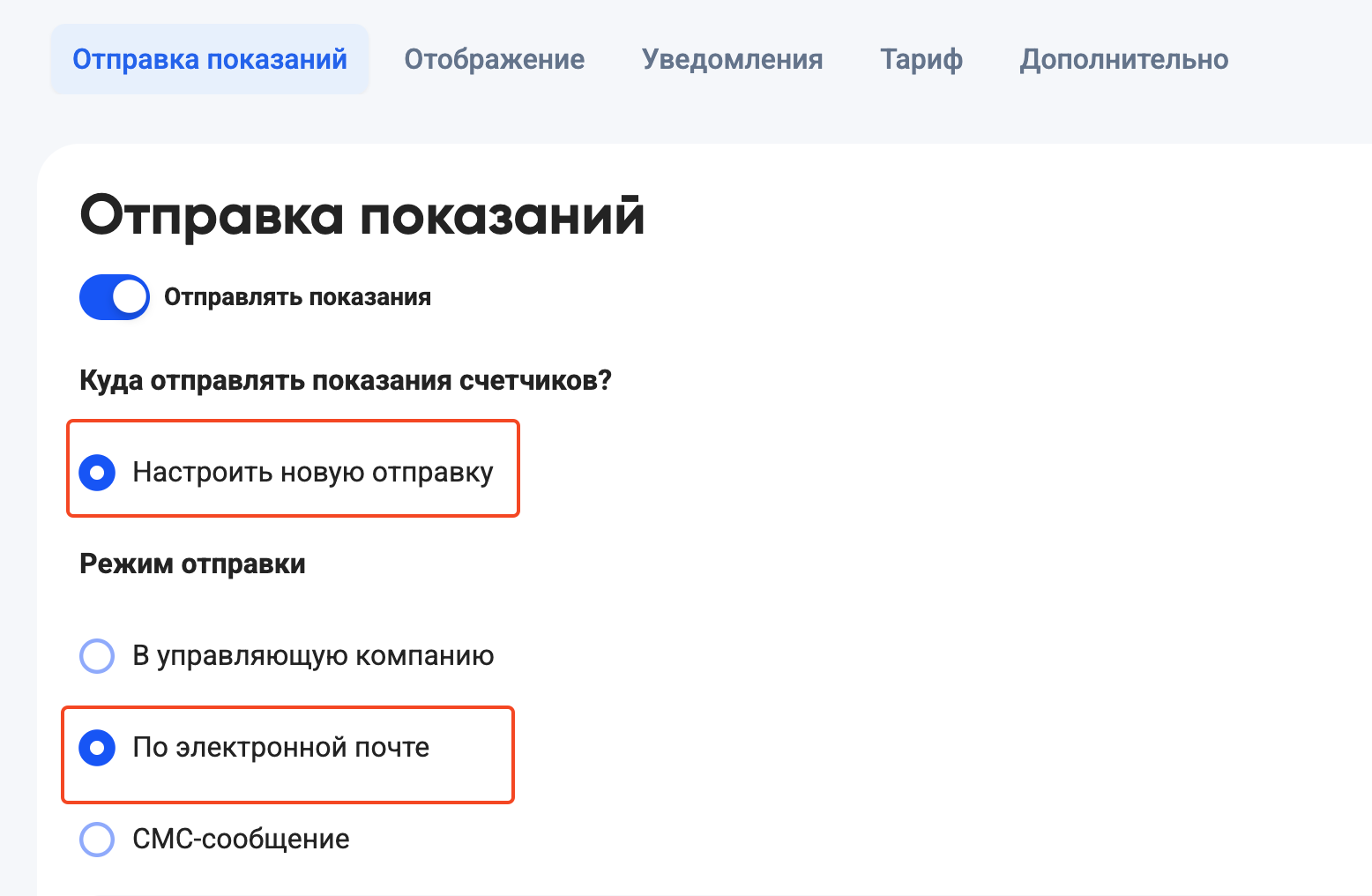
Task: Choose the В управляющую компанию radio circle
Action: coord(97,656)
